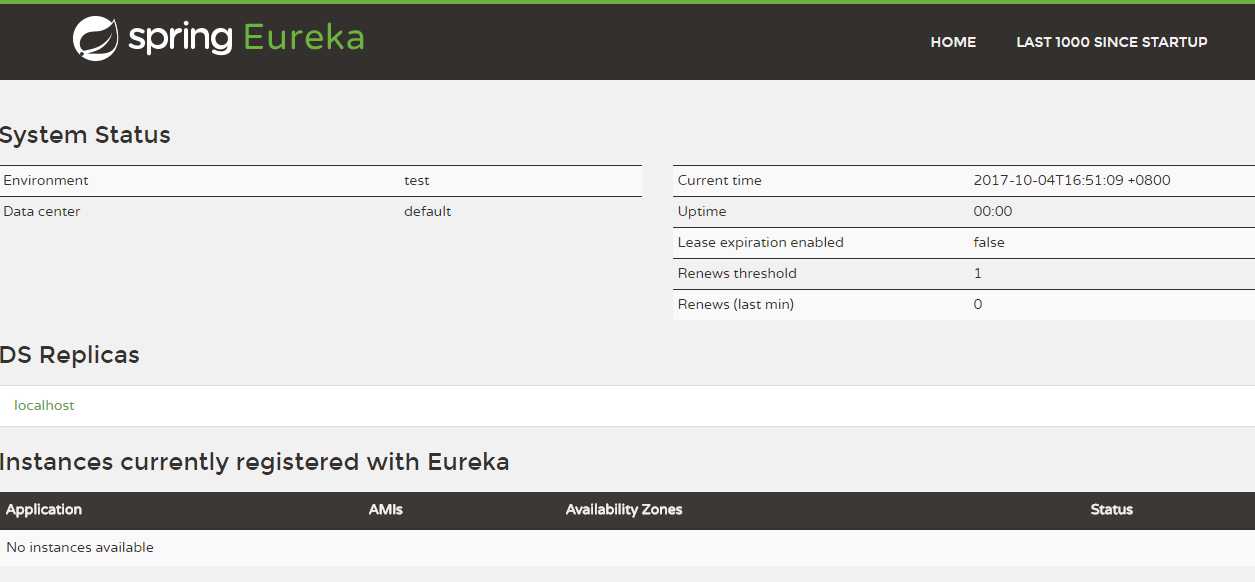Click the Renews (last min) label
The width and height of the screenshot is (1255, 582).
coord(736,304)
